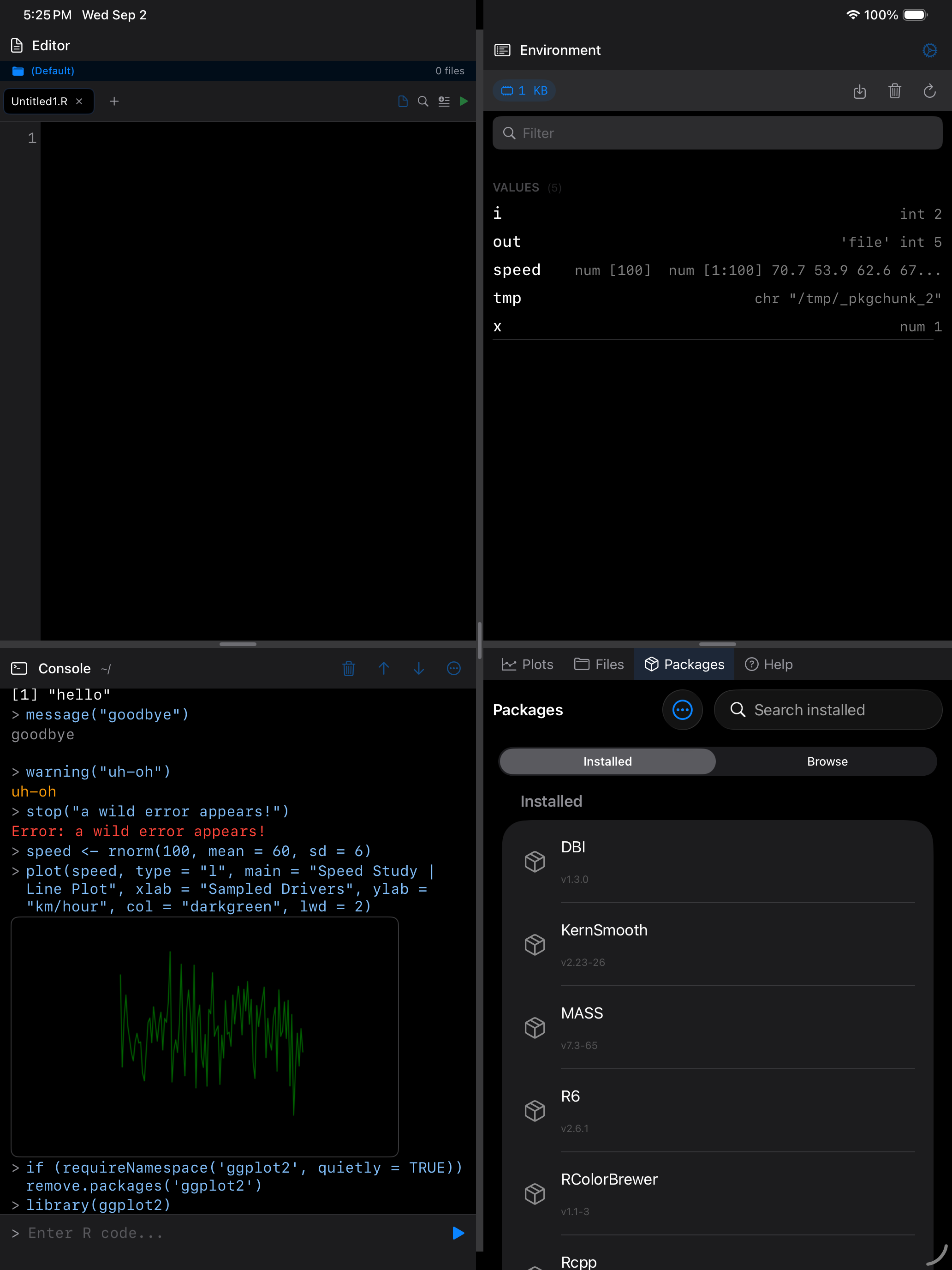Refresh the Environment panel

click(x=929, y=91)
